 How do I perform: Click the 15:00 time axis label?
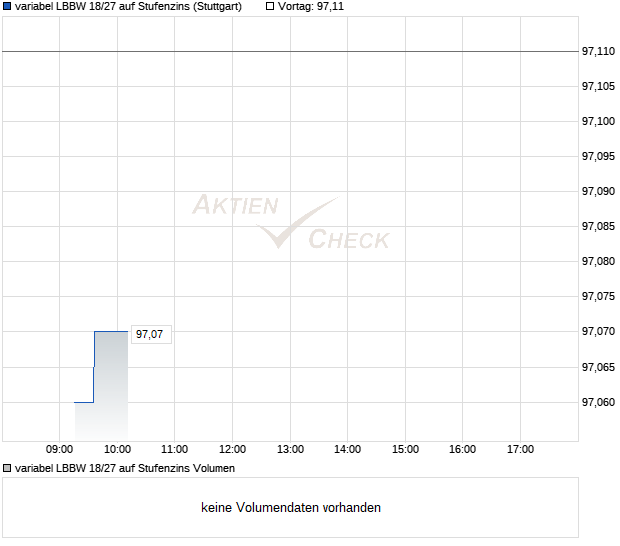405,450
